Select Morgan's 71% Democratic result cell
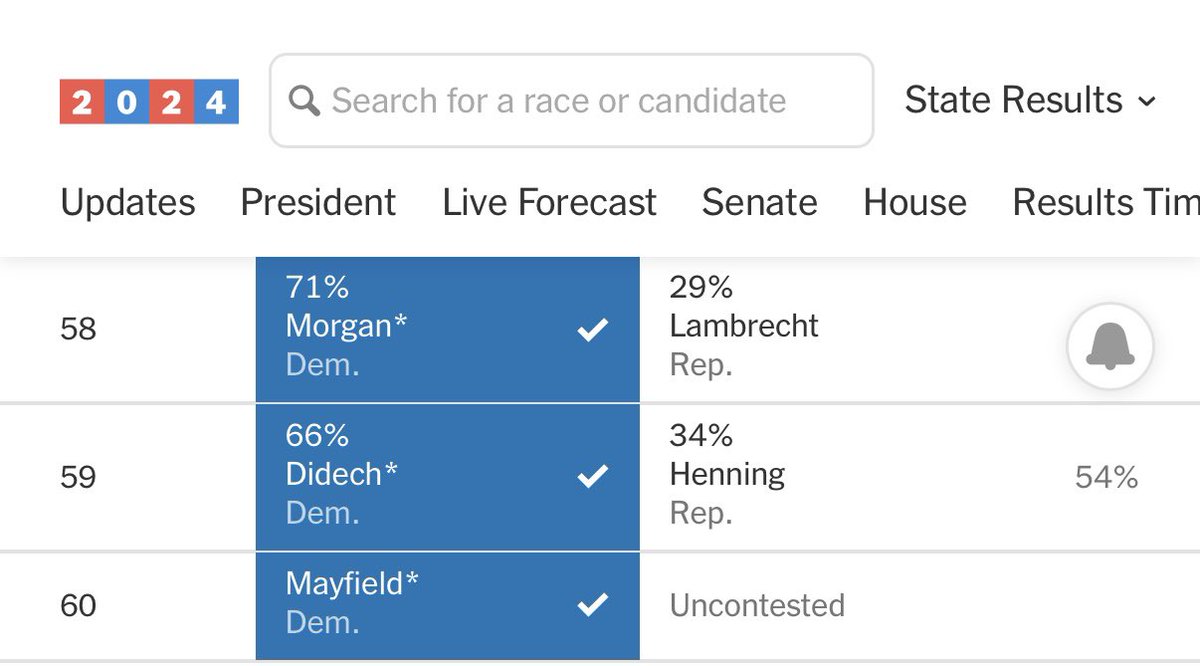Image resolution: width=1200 pixels, height=666 pixels. [447, 329]
